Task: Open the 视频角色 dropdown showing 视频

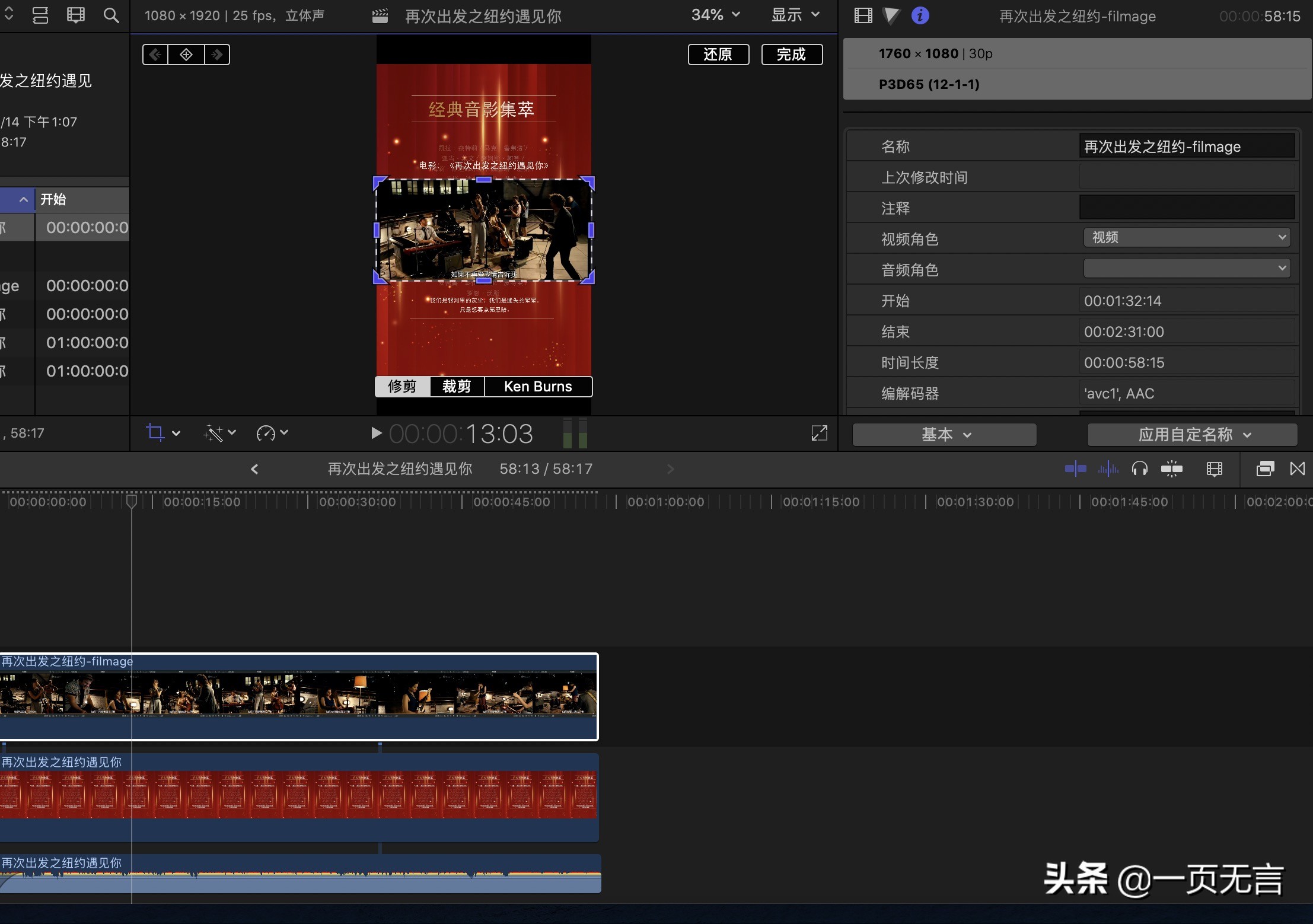Action: [x=1187, y=237]
